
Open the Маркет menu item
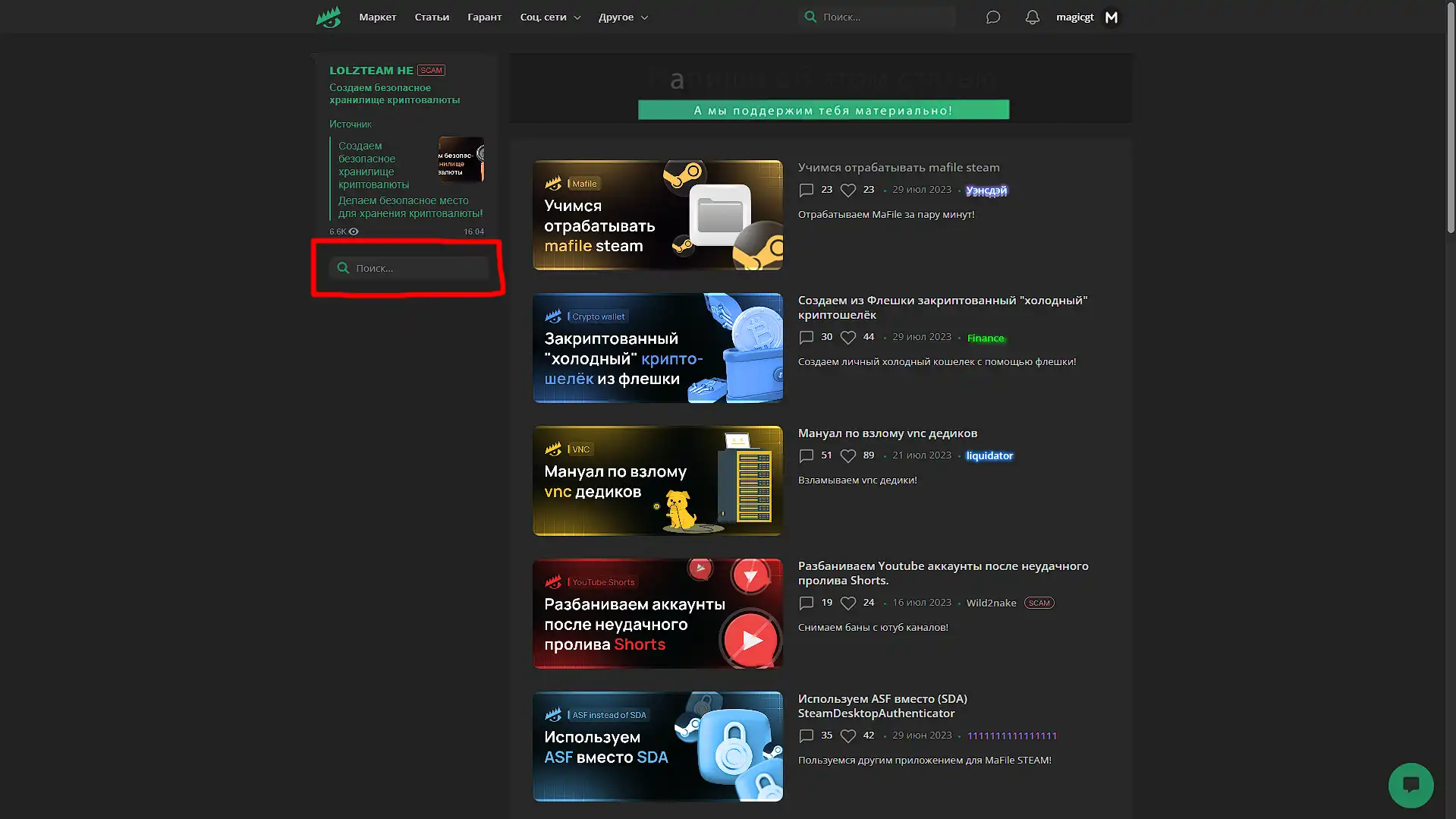click(x=377, y=17)
